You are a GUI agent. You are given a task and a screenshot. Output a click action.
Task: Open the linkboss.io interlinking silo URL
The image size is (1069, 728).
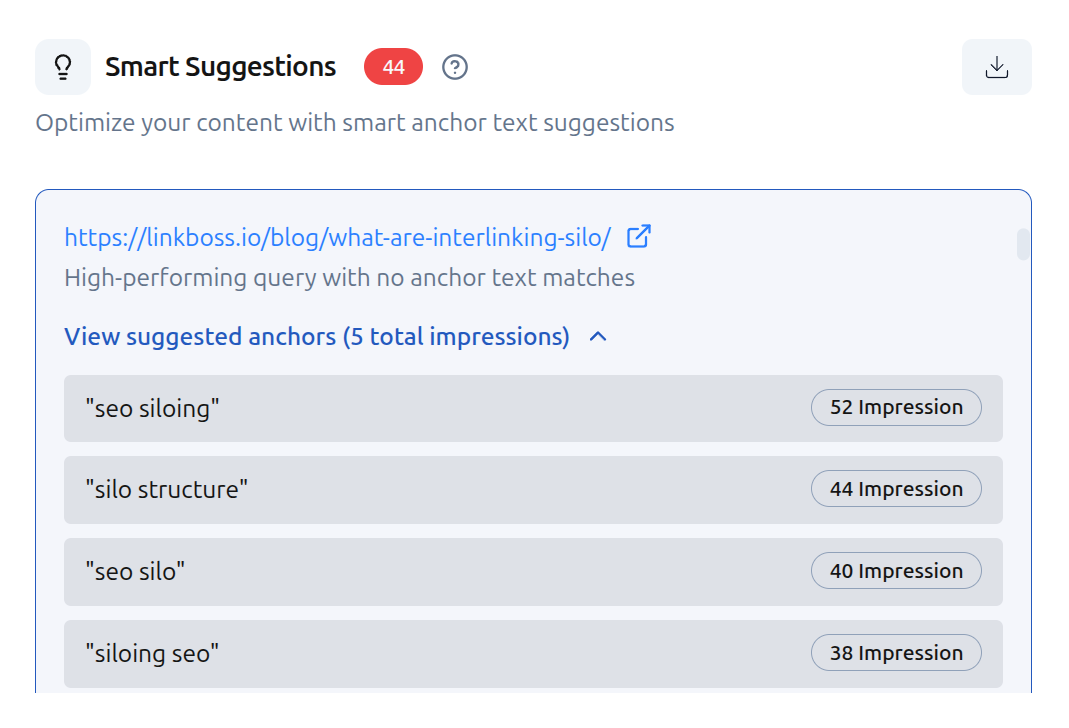[x=337, y=238]
